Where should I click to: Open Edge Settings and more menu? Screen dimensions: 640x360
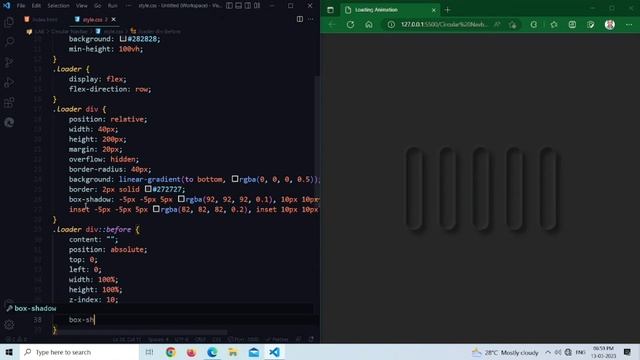click(629, 24)
